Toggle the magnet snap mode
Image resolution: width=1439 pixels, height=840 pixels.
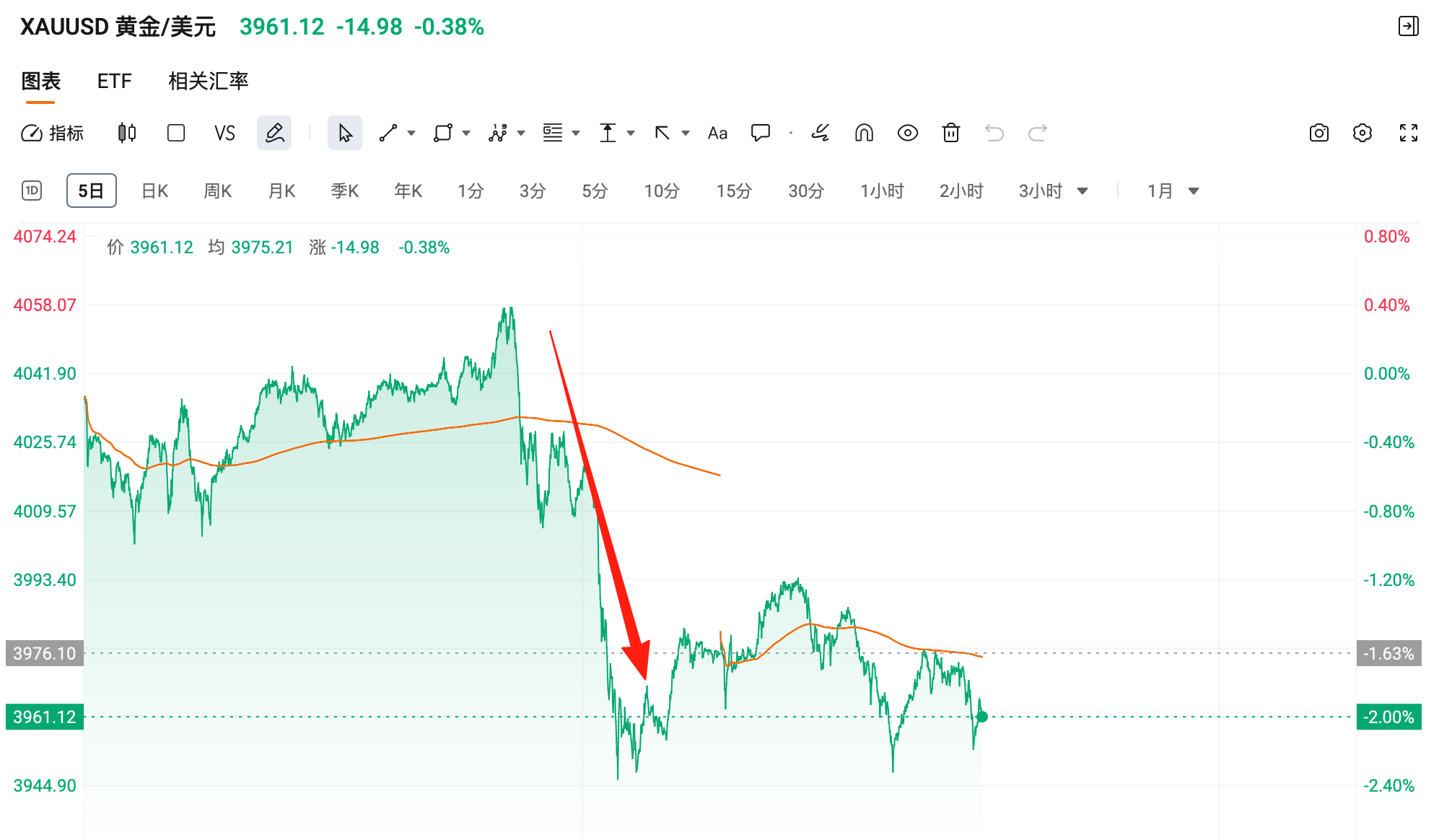pos(864,133)
